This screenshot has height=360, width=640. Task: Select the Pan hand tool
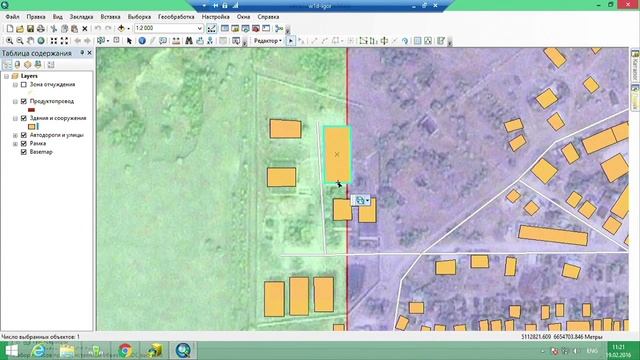[x=30, y=41]
